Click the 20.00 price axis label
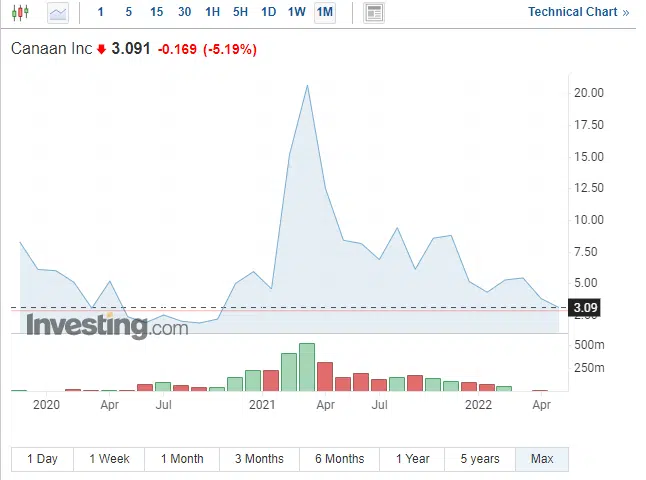Image resolution: width=646 pixels, height=480 pixels. point(589,93)
